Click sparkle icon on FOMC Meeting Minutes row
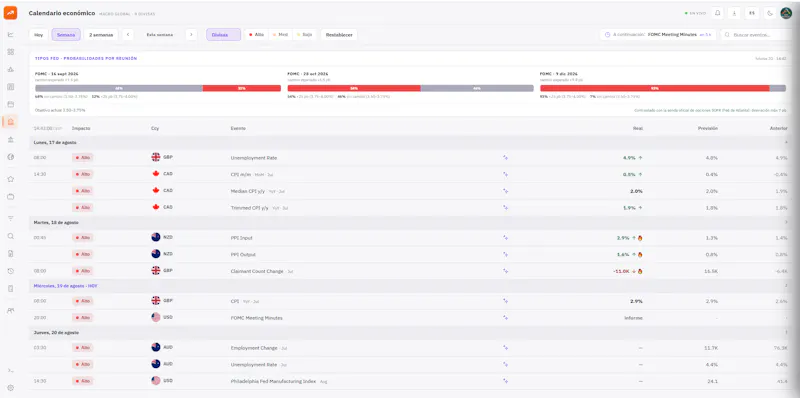The width and height of the screenshot is (800, 398). point(506,317)
